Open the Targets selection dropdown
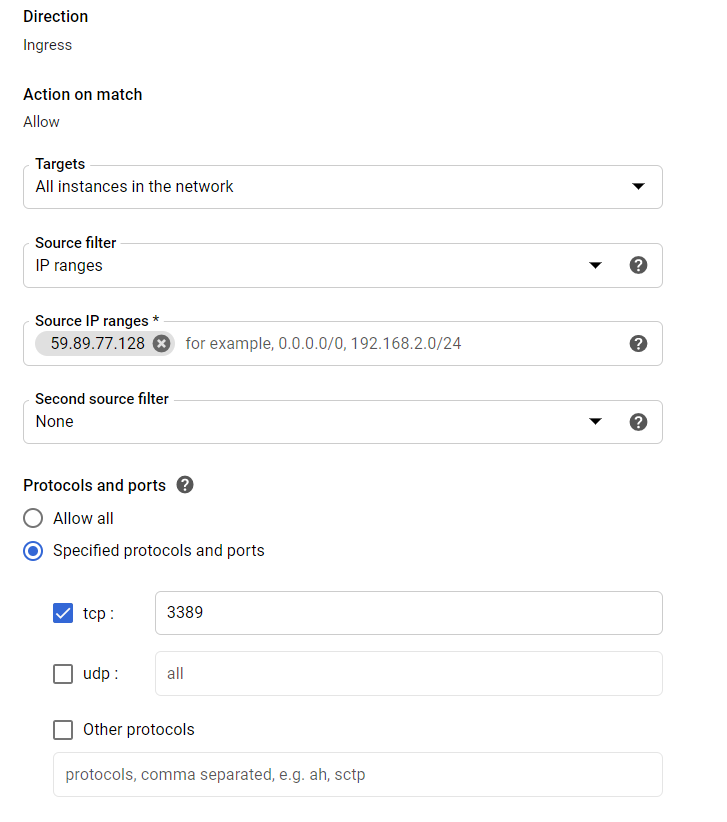This screenshot has height=822, width=727. (343, 186)
